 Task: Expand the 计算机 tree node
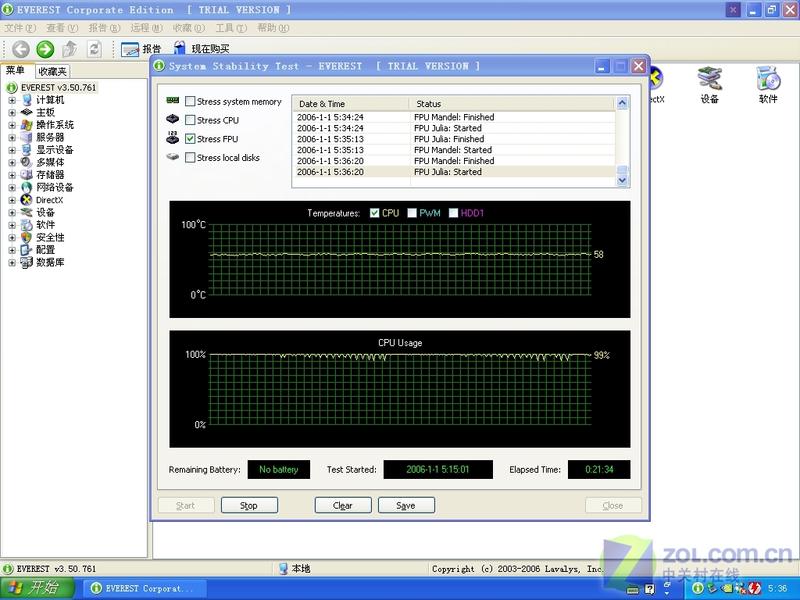pyautogui.click(x=12, y=100)
